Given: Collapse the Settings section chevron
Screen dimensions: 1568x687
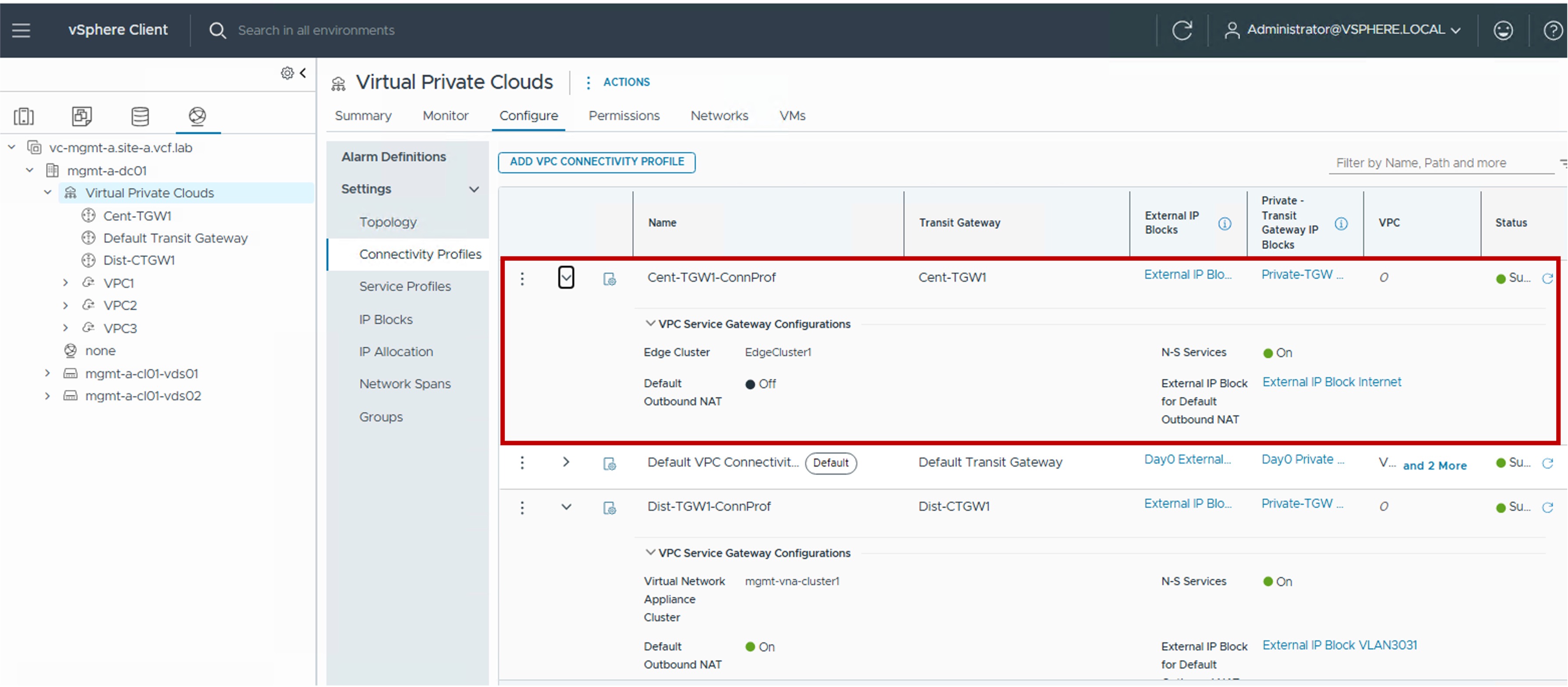Looking at the screenshot, I should (474, 189).
